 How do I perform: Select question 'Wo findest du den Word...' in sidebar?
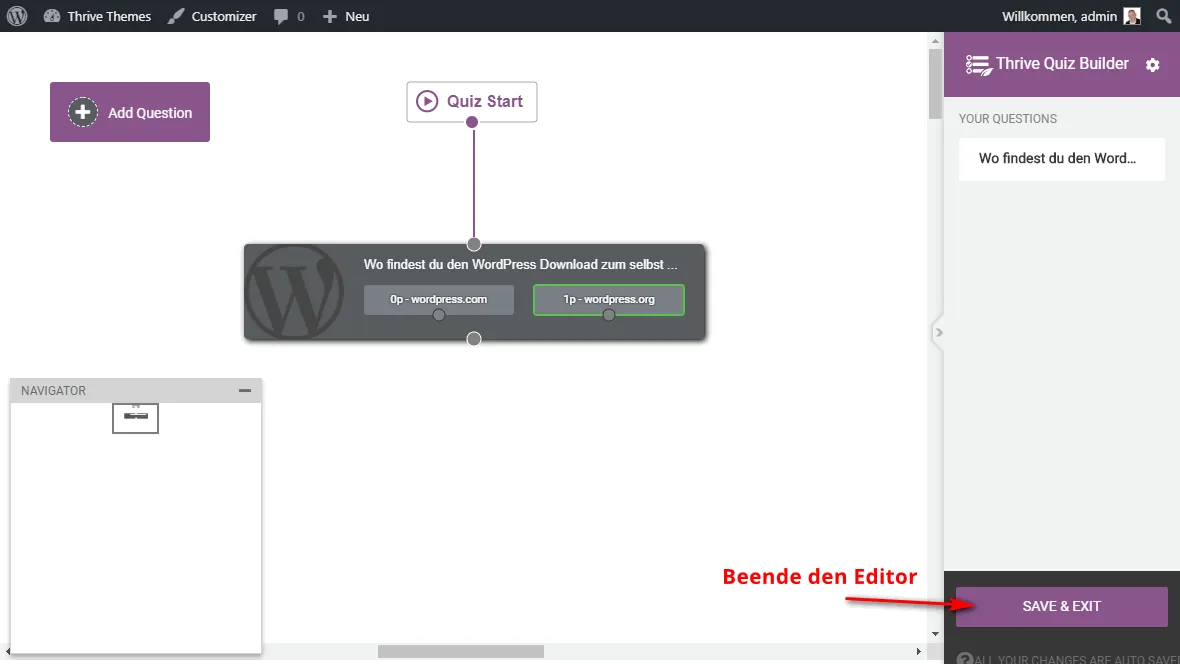pyautogui.click(x=1061, y=158)
